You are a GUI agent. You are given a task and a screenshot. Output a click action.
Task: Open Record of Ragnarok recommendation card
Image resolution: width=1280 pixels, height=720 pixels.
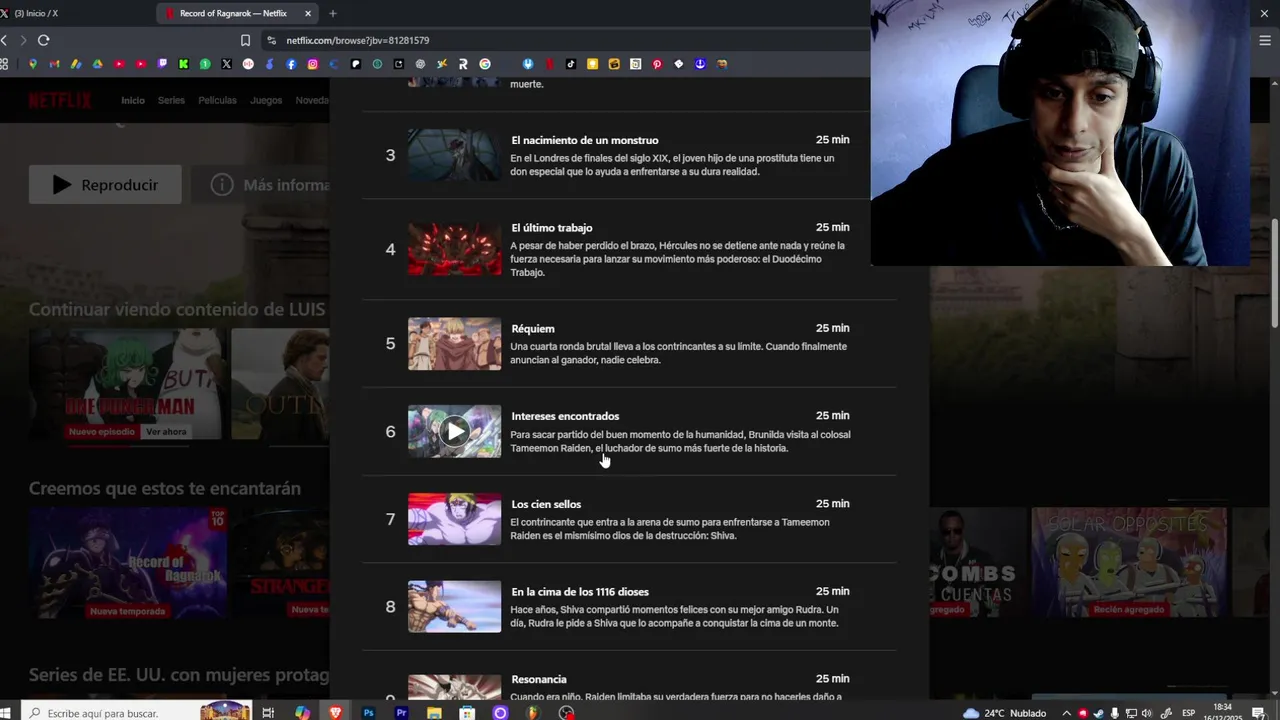click(128, 562)
